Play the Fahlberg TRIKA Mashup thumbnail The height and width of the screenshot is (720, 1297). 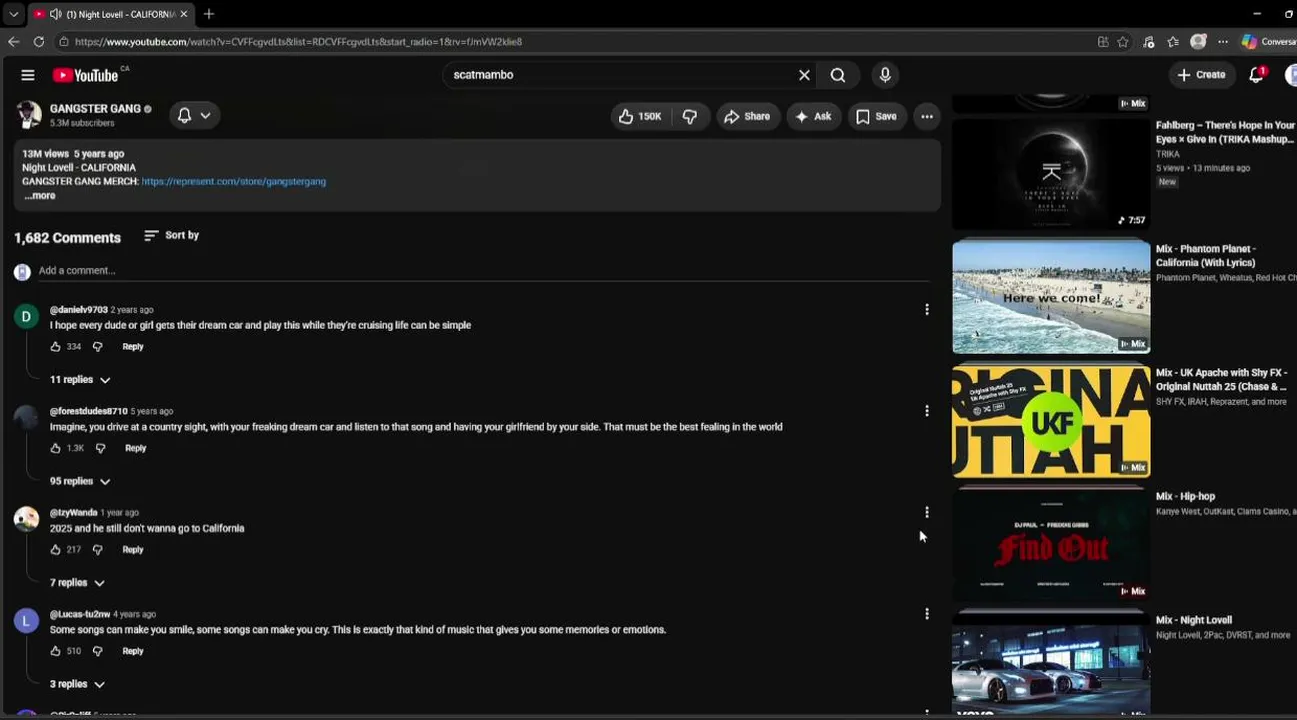click(1051, 174)
